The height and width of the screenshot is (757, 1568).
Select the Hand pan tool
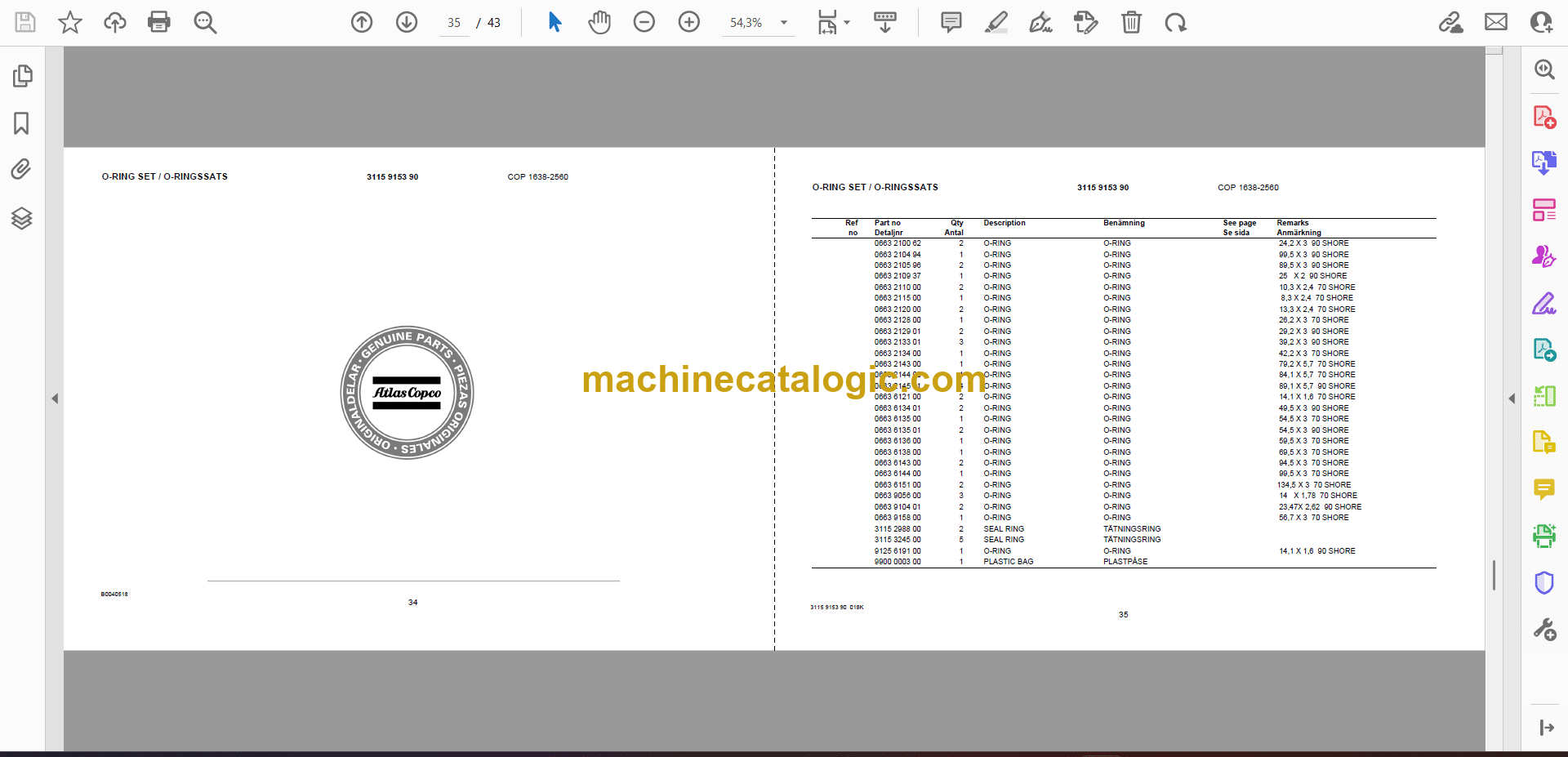[x=599, y=22]
